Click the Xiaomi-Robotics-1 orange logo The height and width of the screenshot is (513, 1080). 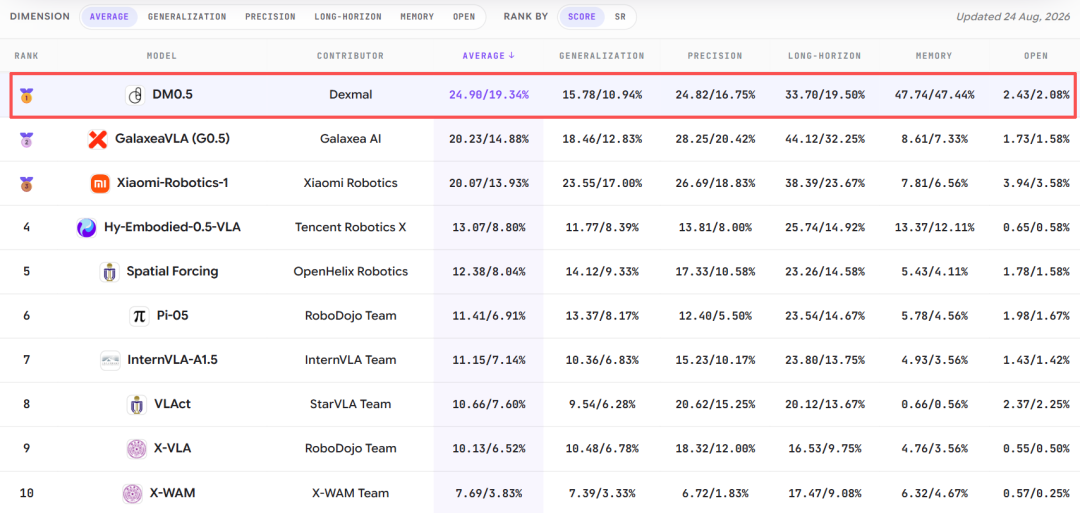pos(101,183)
